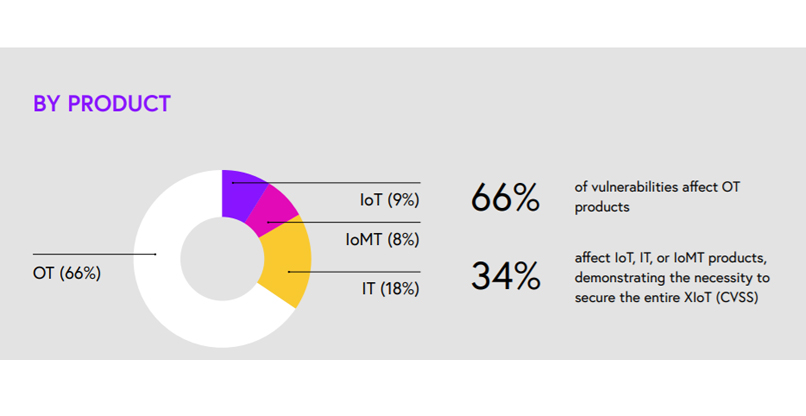Click the gray donut chart center
This screenshot has height=416, width=806.
(x=222, y=258)
